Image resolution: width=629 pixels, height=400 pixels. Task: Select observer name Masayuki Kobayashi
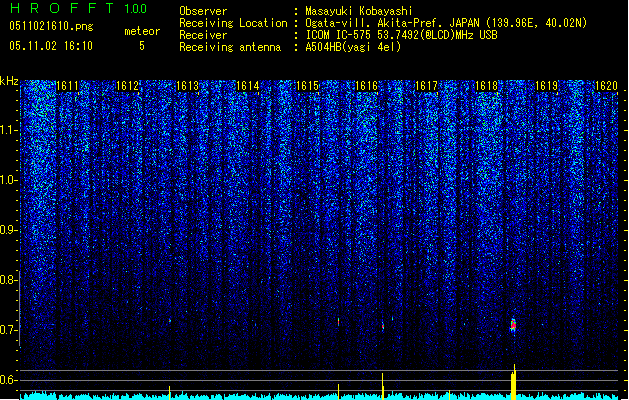coord(359,11)
